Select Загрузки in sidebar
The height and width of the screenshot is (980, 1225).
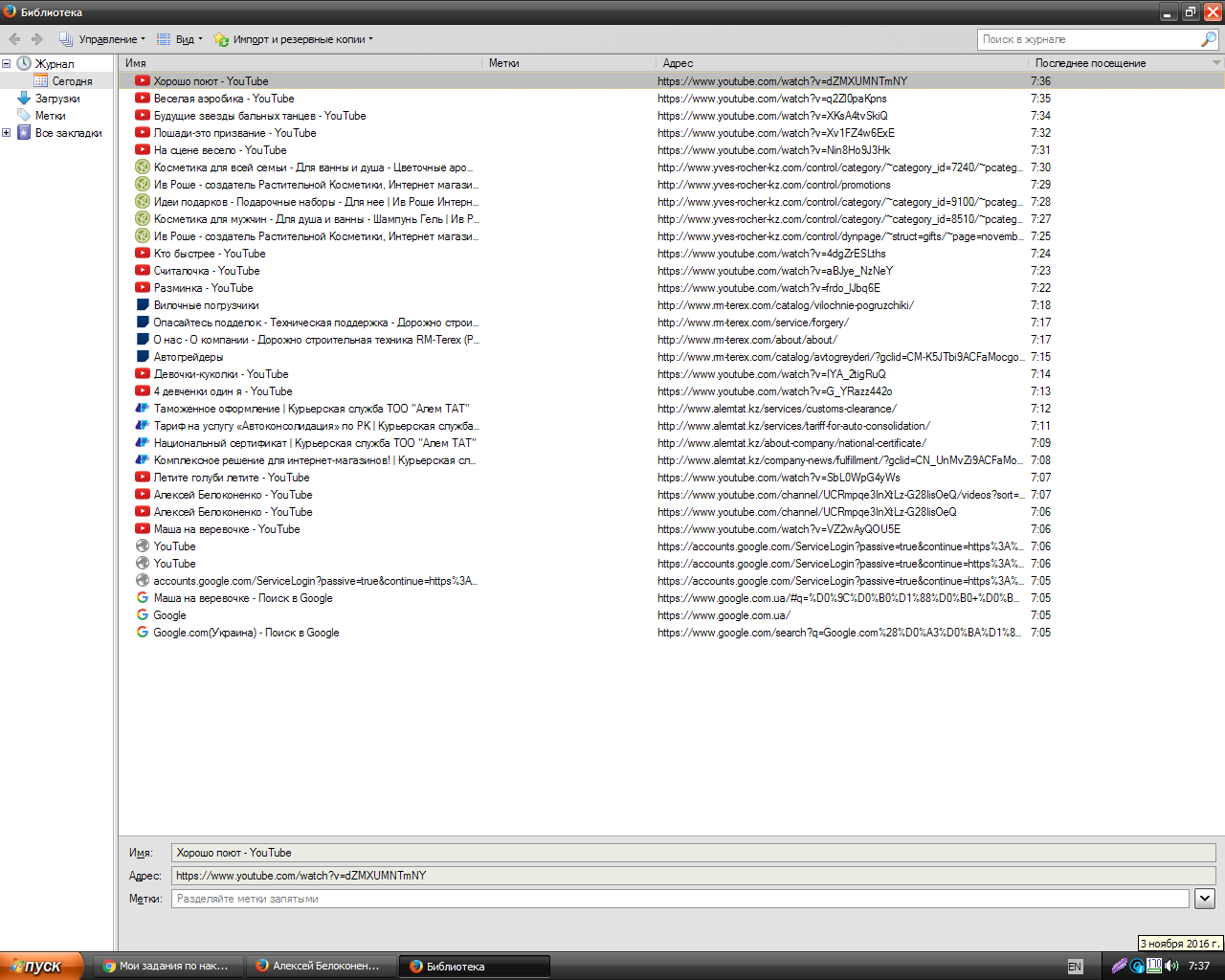point(57,99)
